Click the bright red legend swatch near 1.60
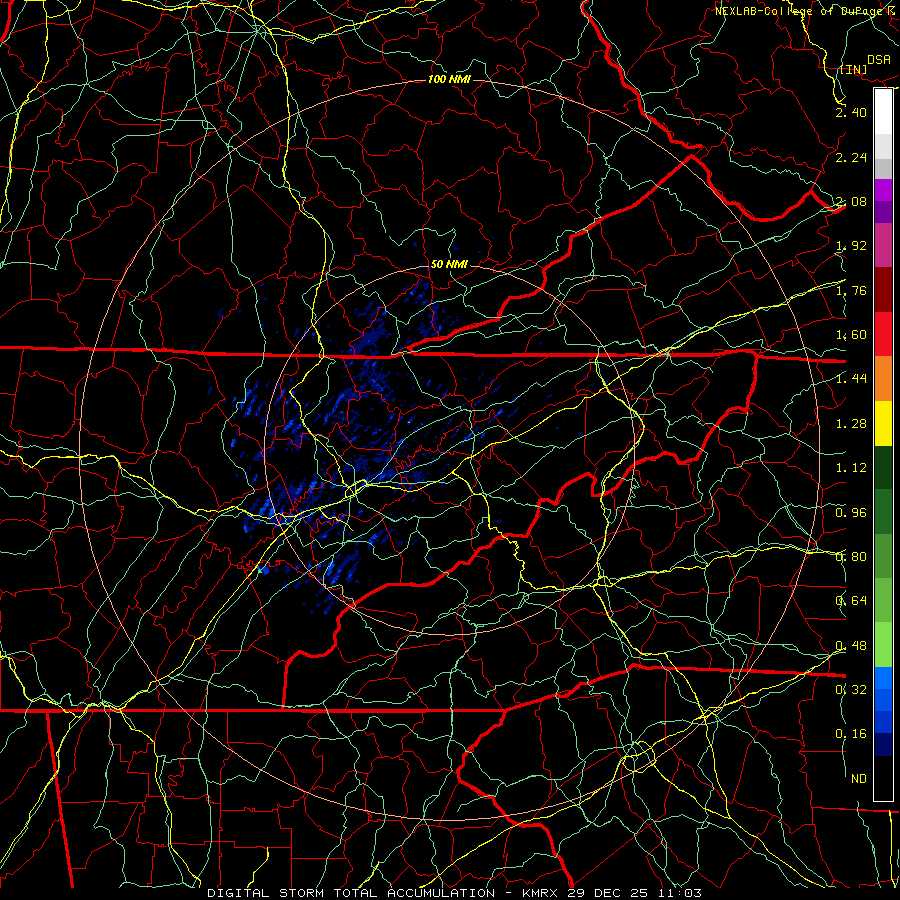 coord(883,333)
